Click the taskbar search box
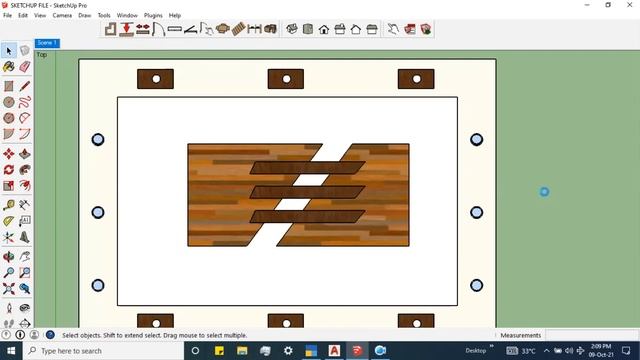Image resolution: width=640 pixels, height=360 pixels. [x=103, y=351]
